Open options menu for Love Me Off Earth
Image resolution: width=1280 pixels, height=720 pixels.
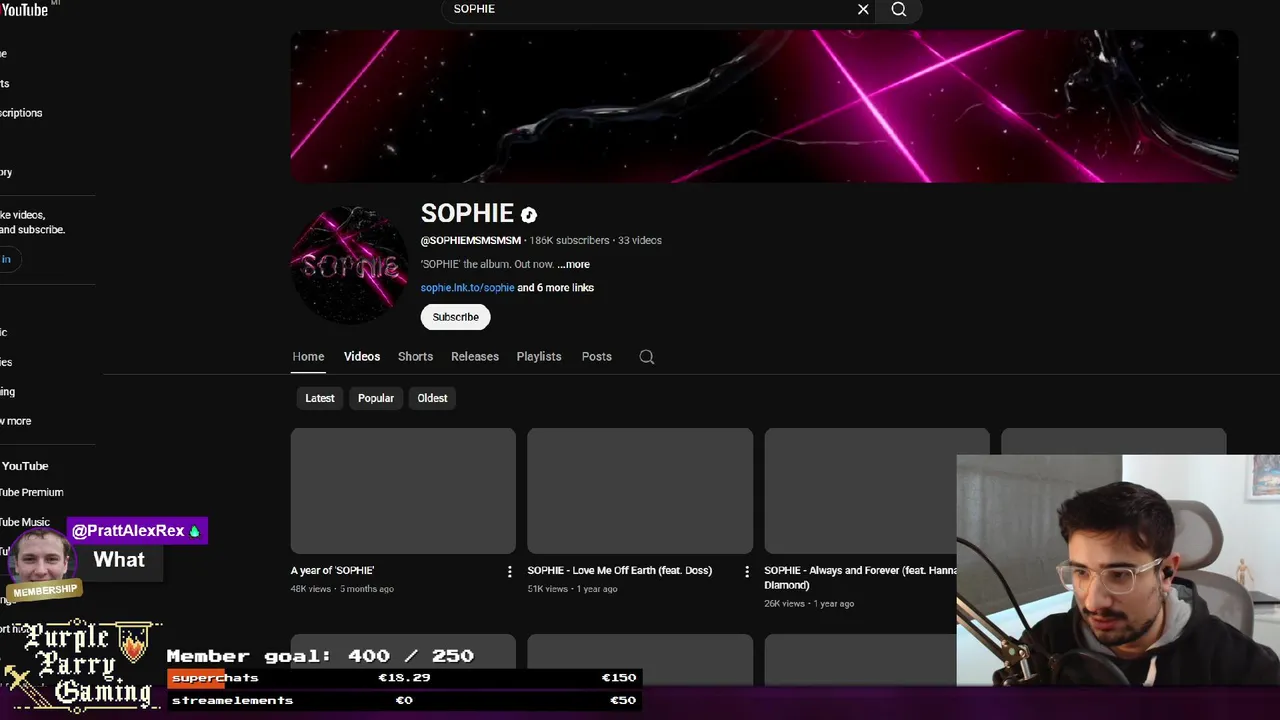(x=746, y=572)
